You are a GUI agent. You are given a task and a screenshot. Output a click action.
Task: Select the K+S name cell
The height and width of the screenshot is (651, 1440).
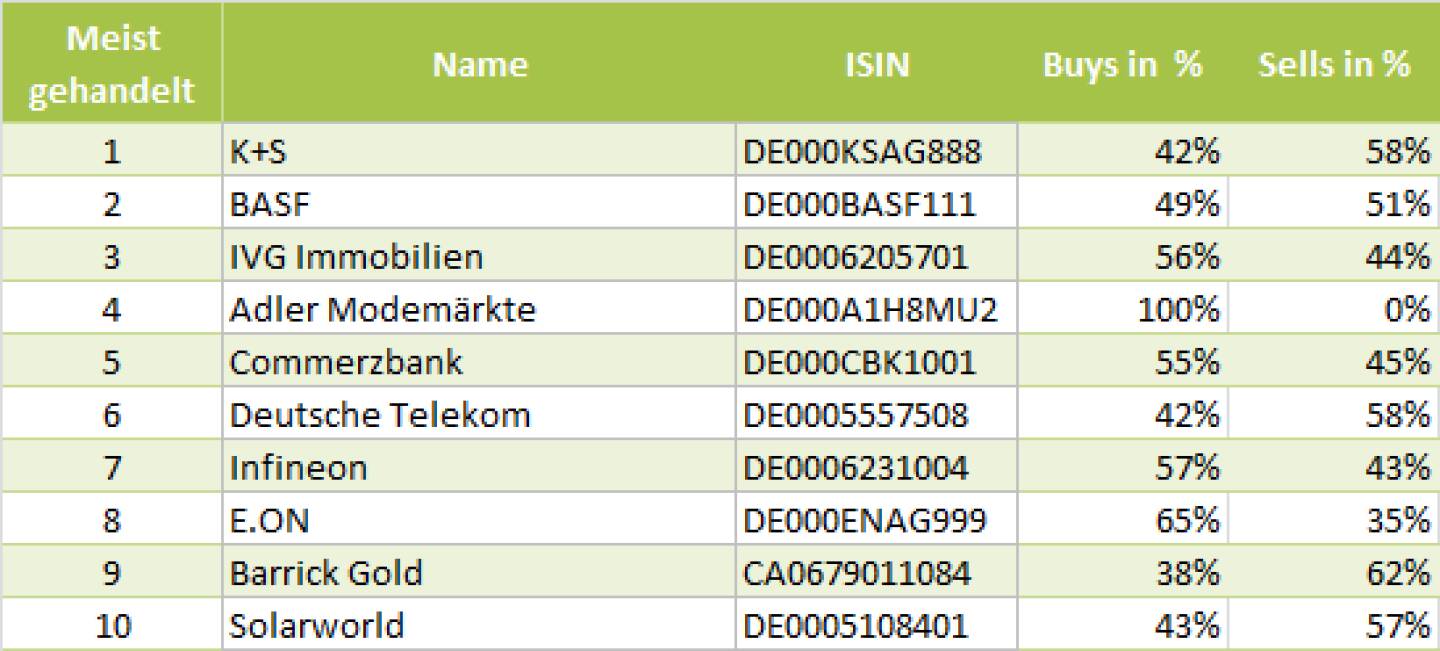point(260,151)
